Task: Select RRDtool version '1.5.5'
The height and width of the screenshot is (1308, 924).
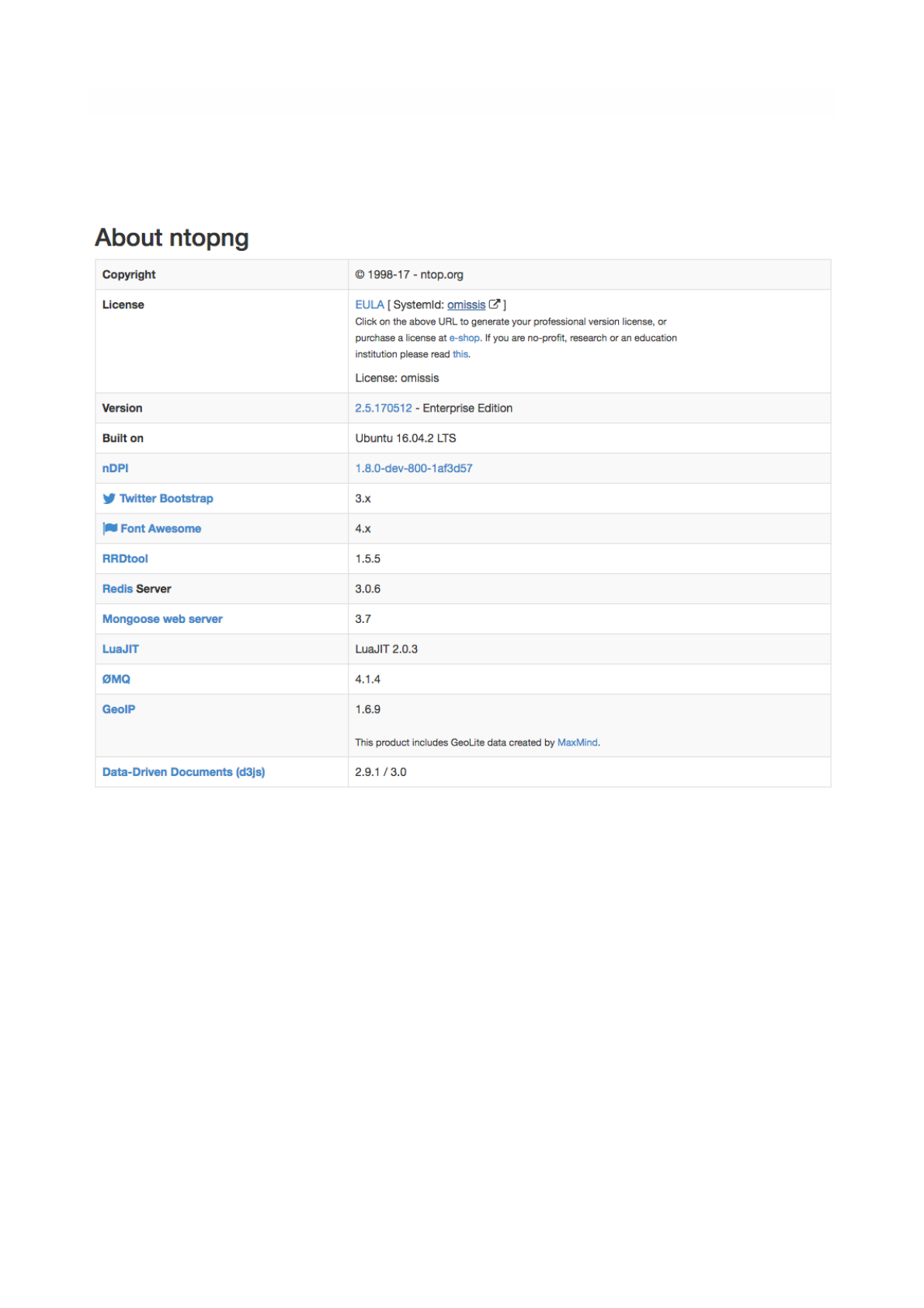Action: pyautogui.click(x=367, y=558)
